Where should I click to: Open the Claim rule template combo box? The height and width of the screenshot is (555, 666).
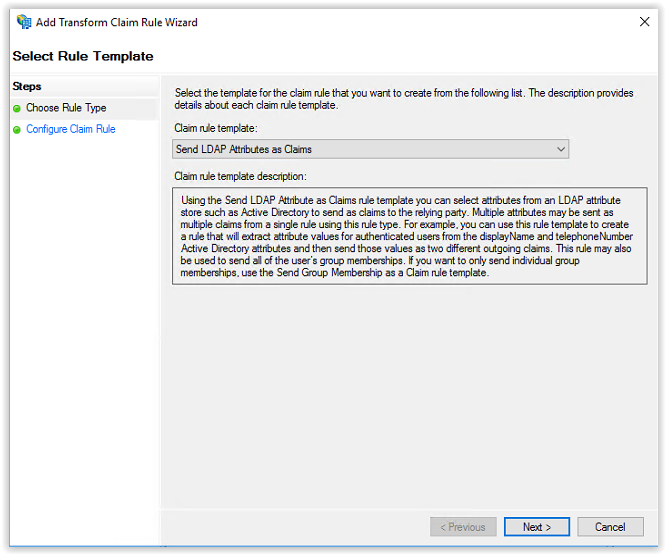370,149
